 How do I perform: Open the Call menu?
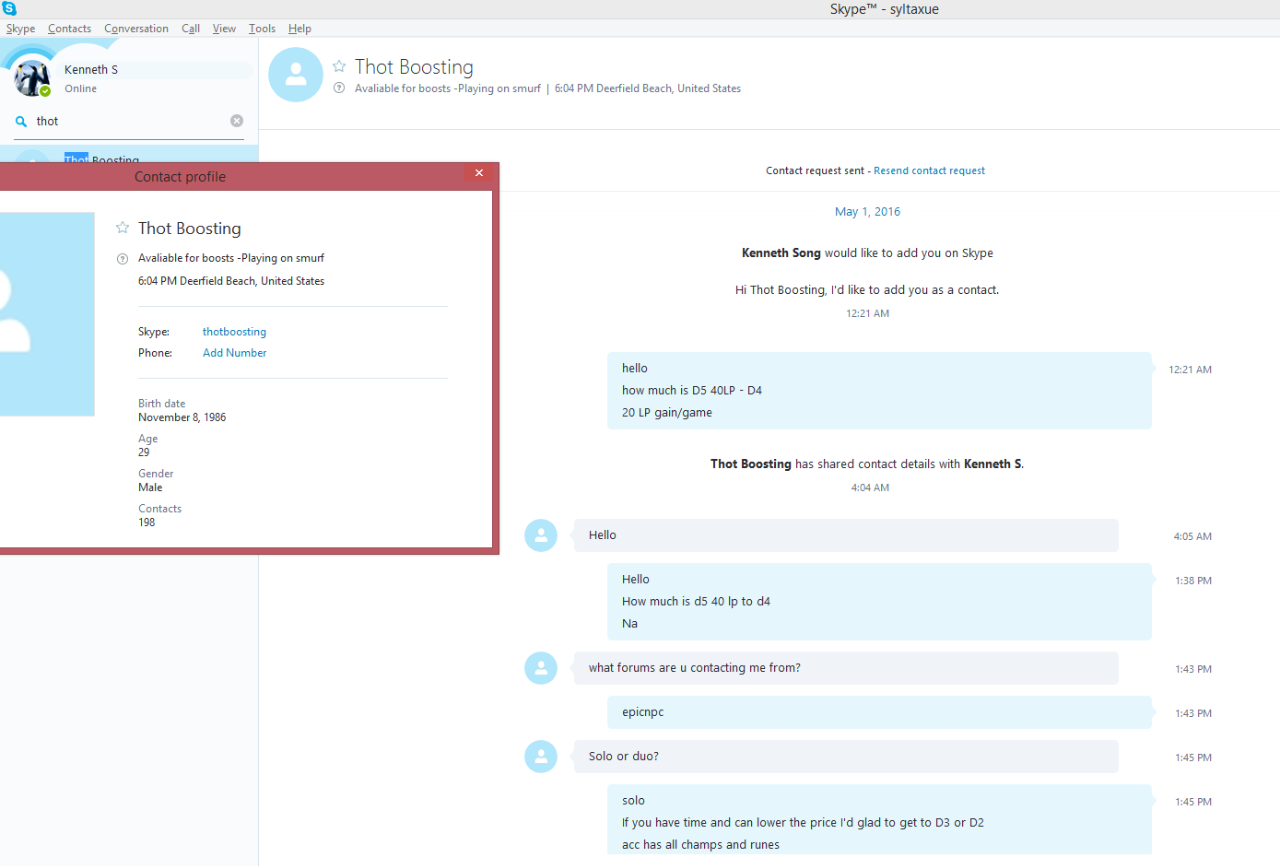tap(190, 29)
